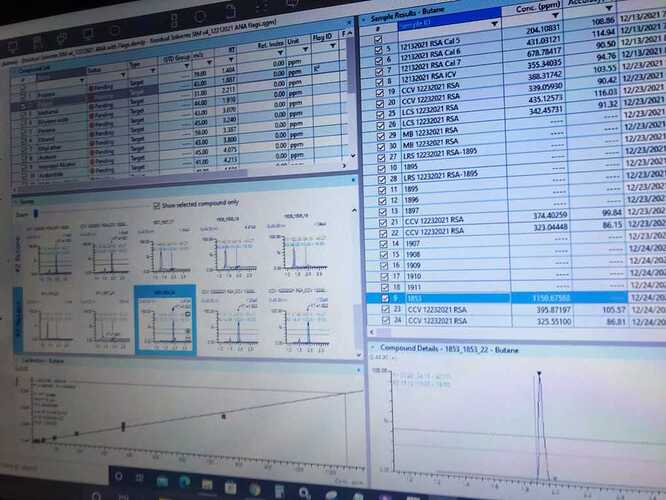The height and width of the screenshot is (500, 666).
Task: Click the first toolbar icon at top left
Action: pyautogui.click(x=14, y=46)
